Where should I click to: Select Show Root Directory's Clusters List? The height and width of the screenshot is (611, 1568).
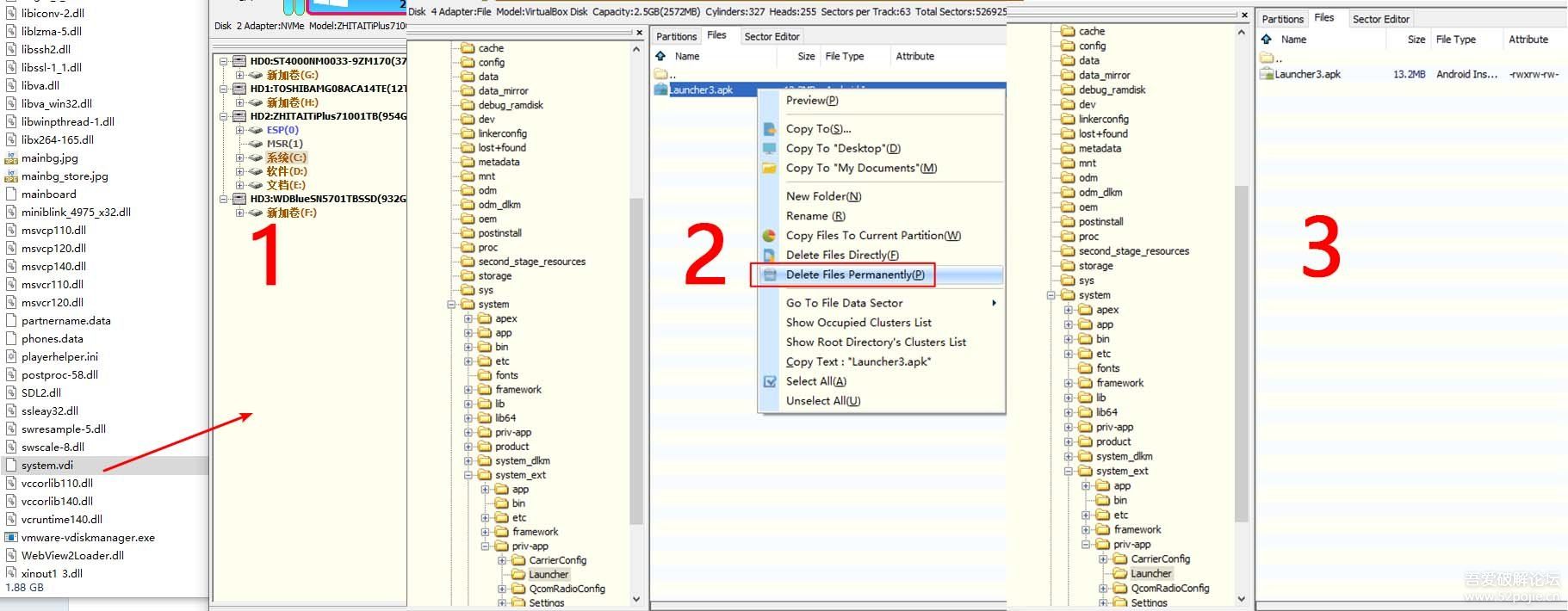click(876, 343)
